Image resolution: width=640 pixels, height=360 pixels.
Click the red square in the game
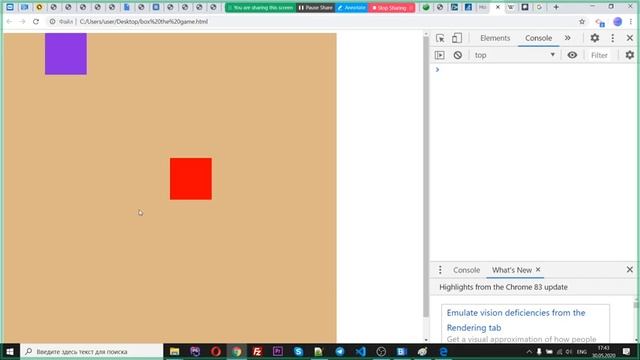[191, 179]
